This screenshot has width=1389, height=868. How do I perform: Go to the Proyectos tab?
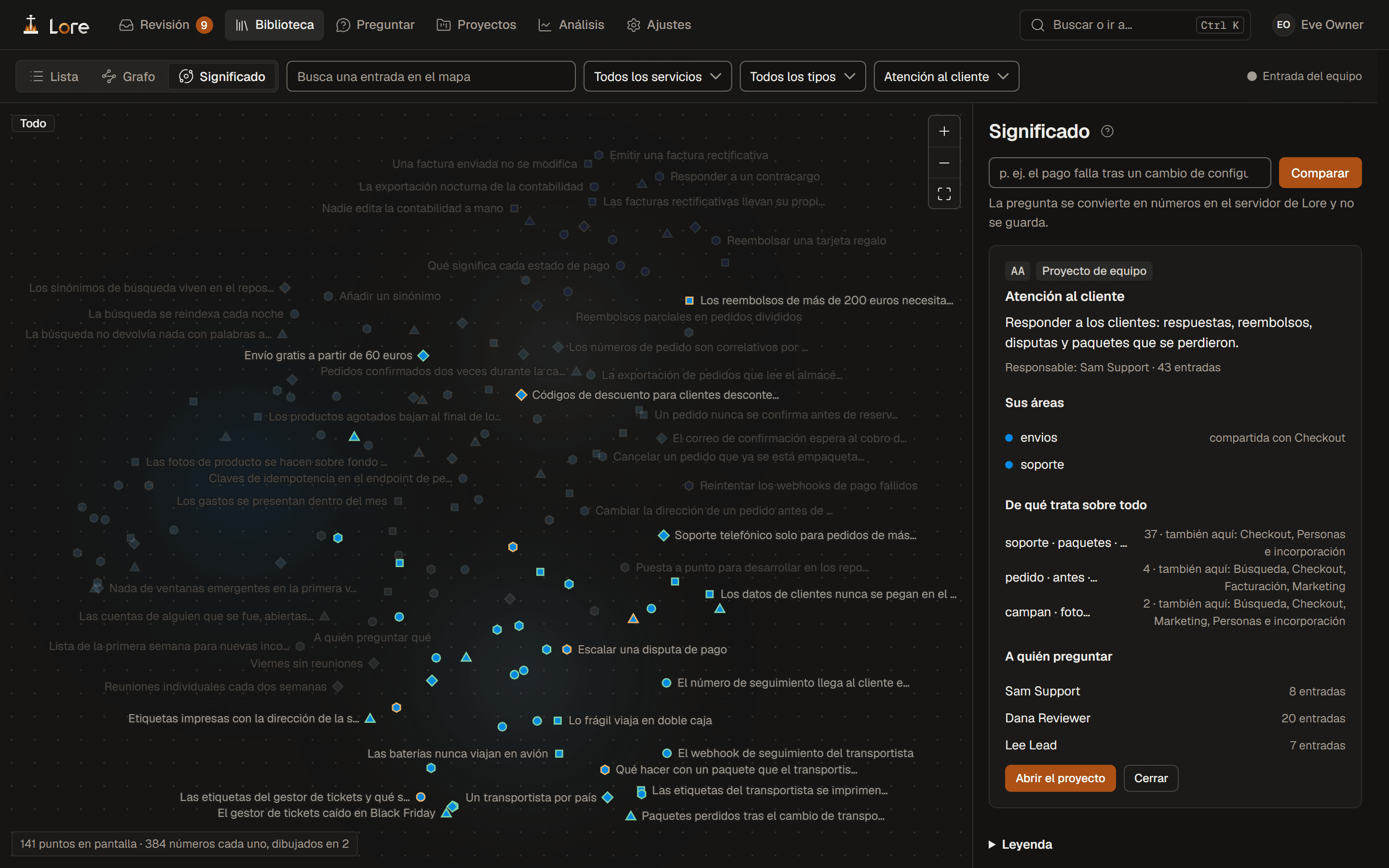click(x=477, y=25)
